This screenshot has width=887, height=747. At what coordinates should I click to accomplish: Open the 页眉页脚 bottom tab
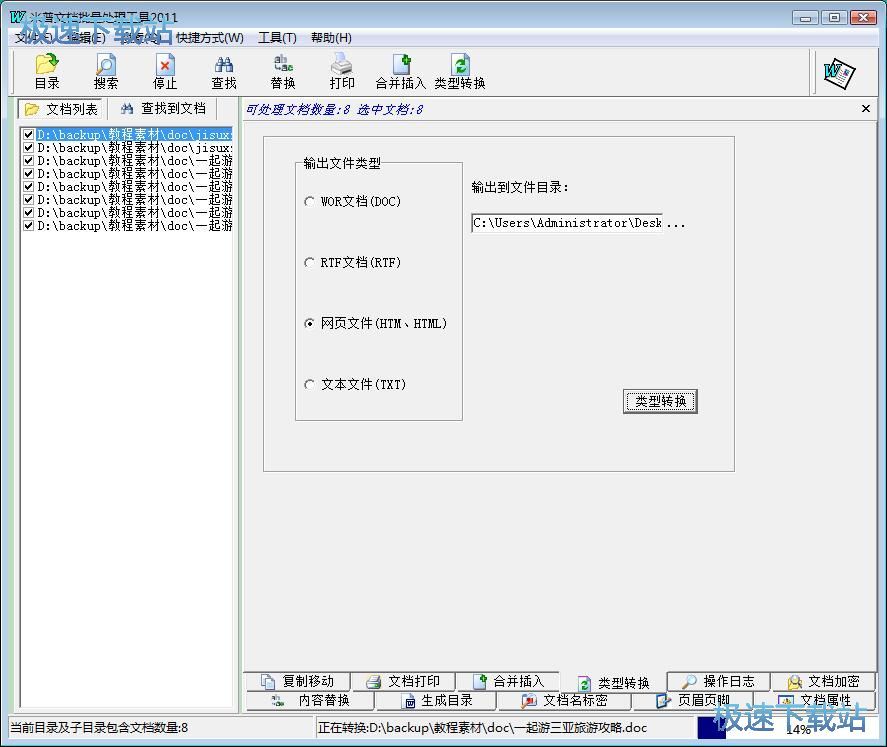pos(694,700)
